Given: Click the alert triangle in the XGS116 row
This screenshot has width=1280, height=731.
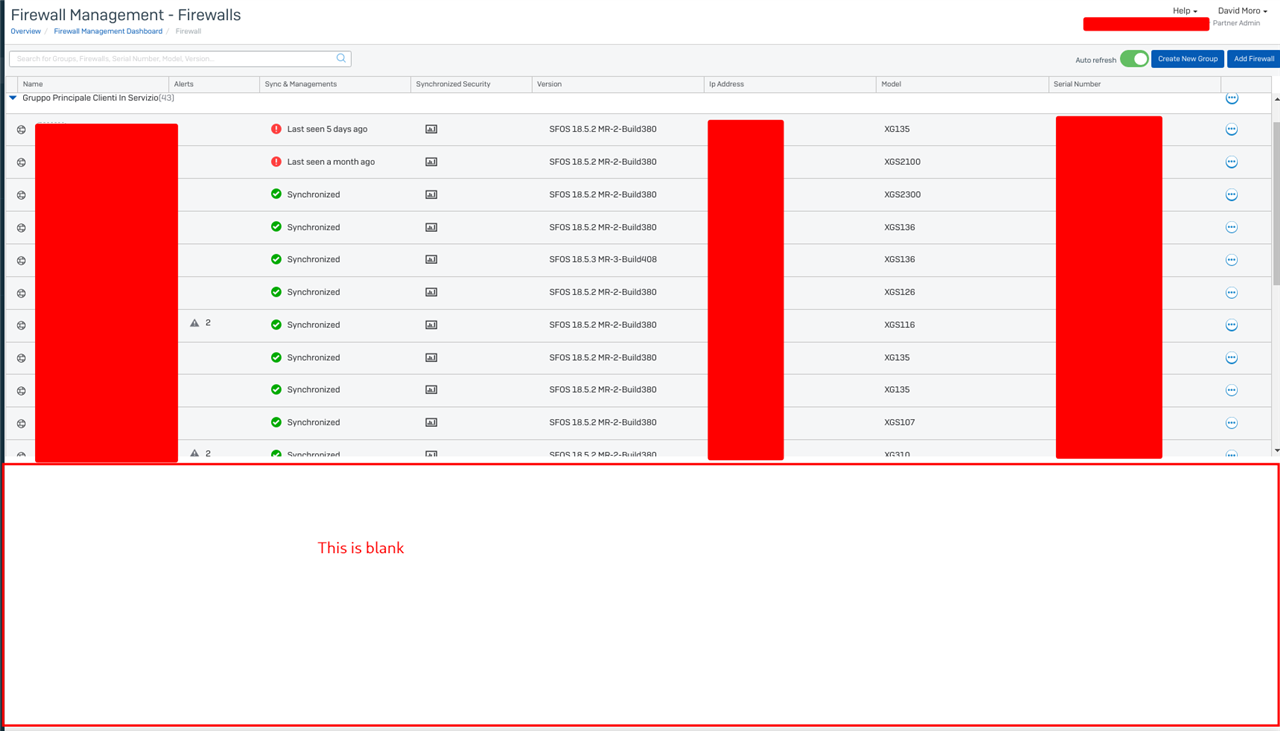Looking at the screenshot, I should pyautogui.click(x=195, y=323).
